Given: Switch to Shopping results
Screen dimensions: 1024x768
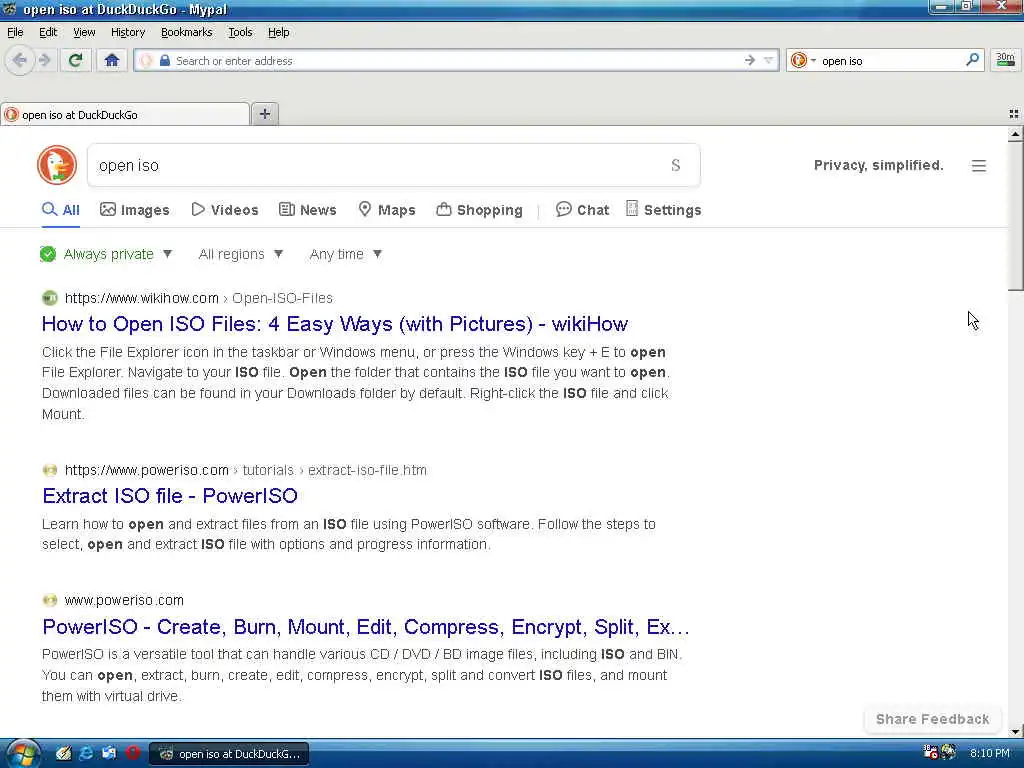Looking at the screenshot, I should tap(479, 210).
